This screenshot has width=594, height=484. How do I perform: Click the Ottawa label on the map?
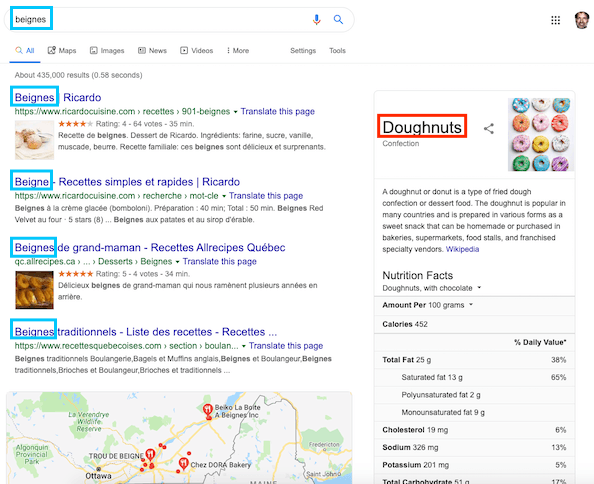point(98,476)
